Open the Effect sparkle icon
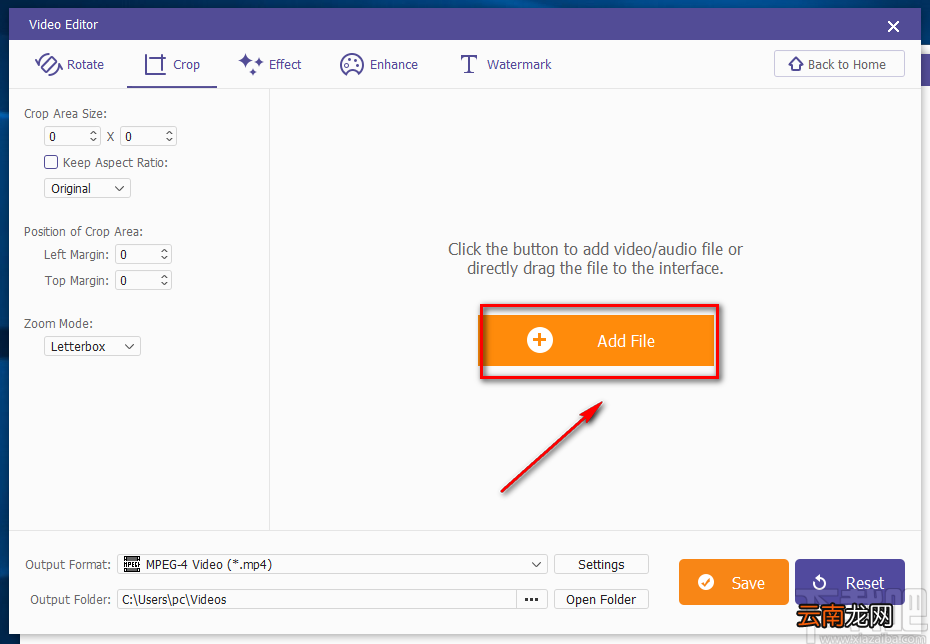 [251, 64]
